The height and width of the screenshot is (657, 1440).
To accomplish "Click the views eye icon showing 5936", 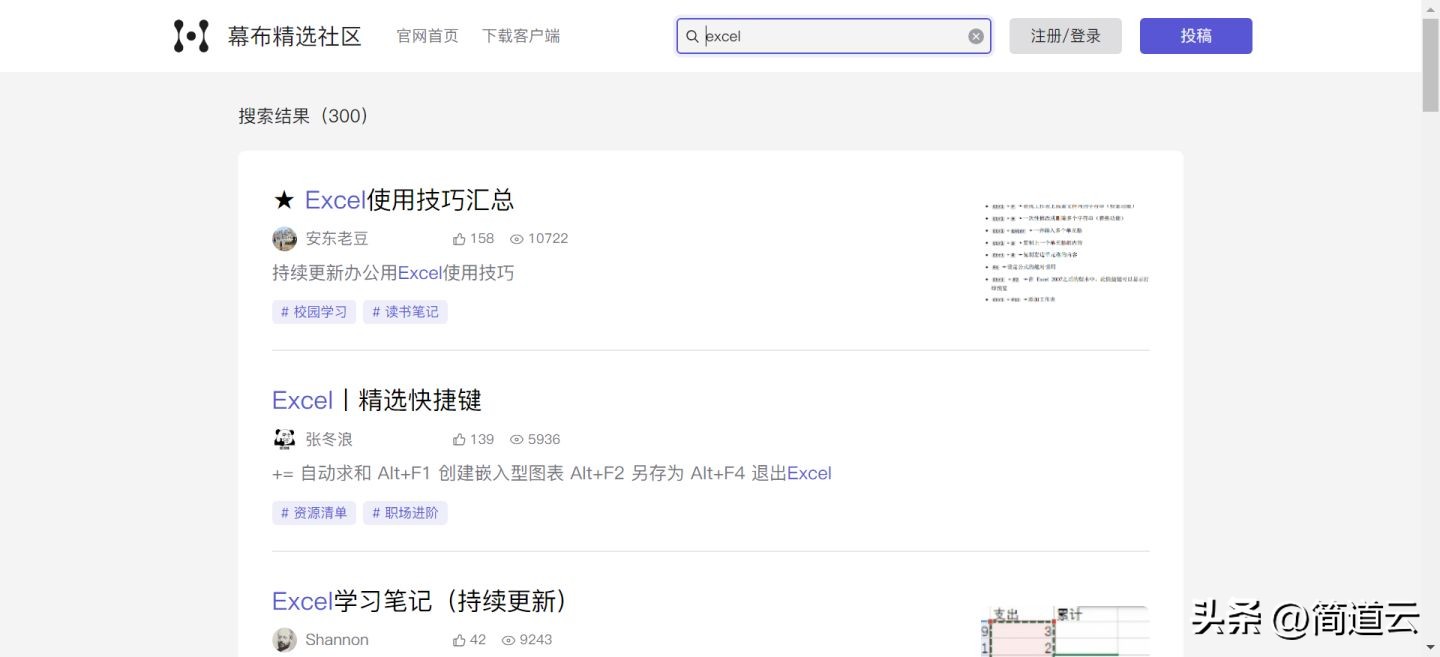I will [517, 440].
